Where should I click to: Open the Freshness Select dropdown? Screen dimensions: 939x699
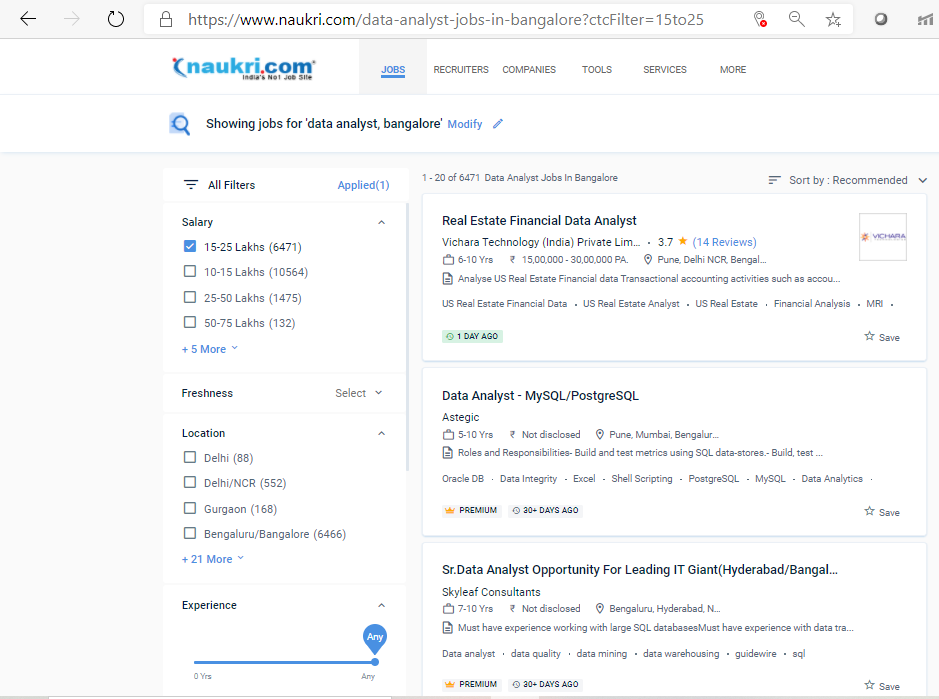tap(358, 393)
